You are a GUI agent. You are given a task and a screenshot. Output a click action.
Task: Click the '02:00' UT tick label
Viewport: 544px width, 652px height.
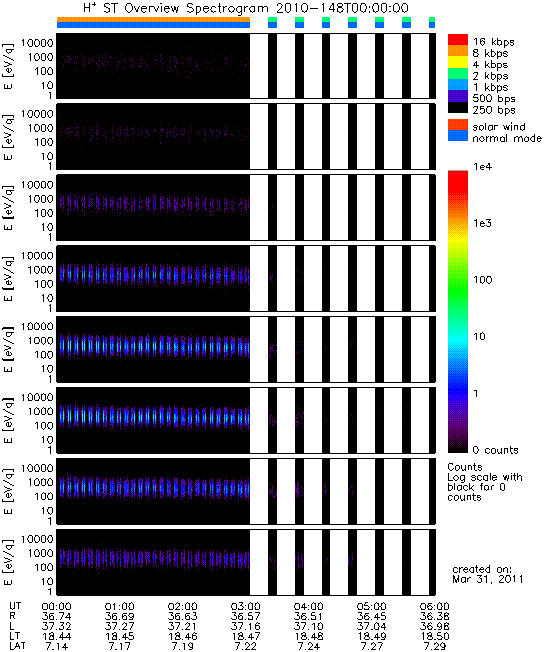coord(182,607)
